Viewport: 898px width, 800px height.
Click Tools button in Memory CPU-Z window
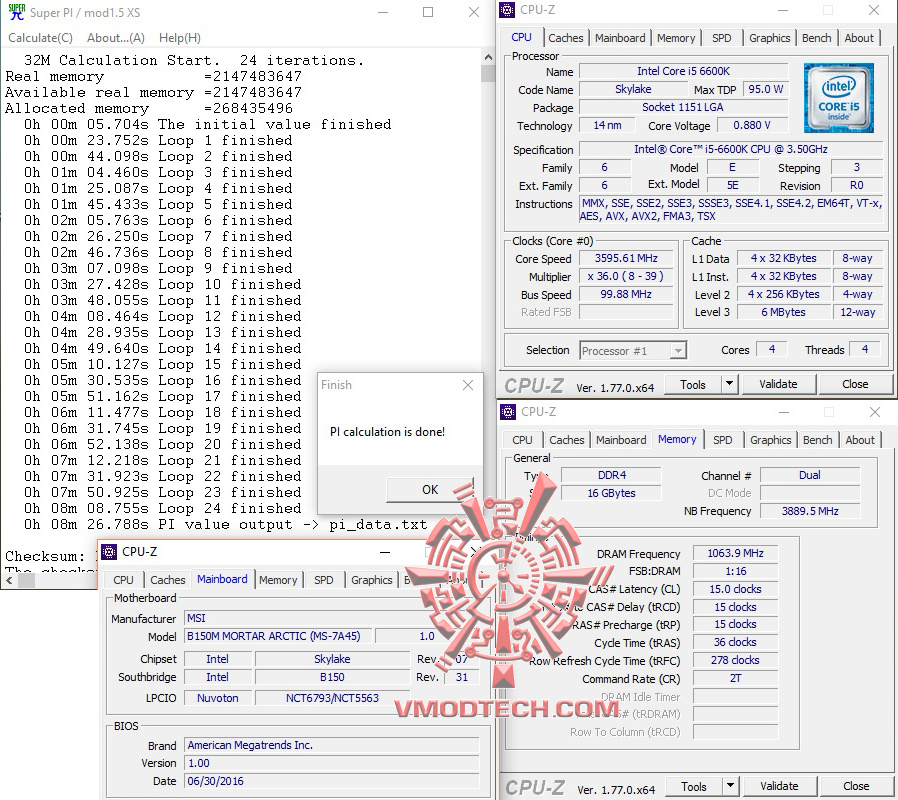point(694,787)
